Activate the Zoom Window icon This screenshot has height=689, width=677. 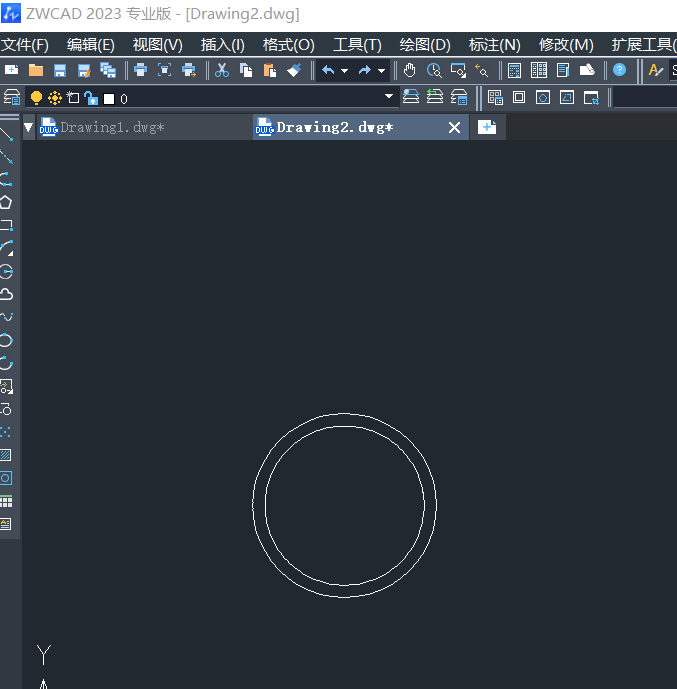pos(458,70)
